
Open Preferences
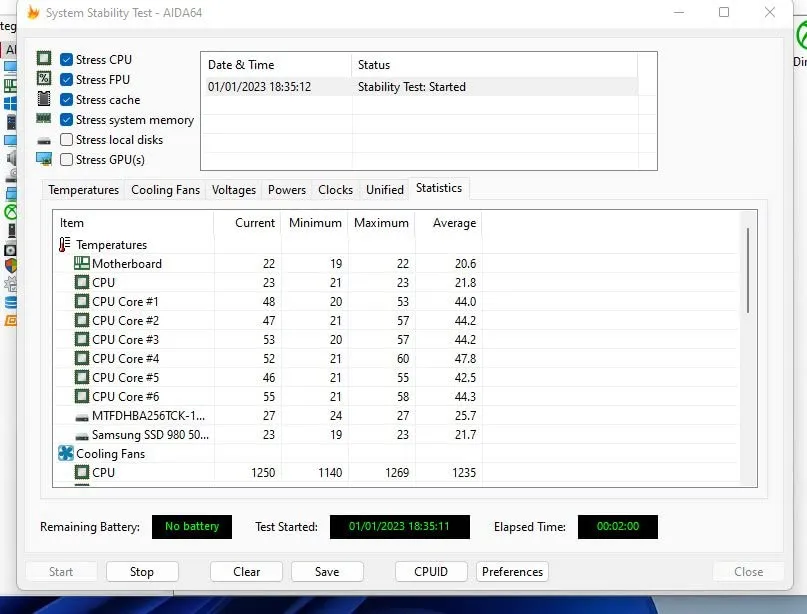pos(512,572)
